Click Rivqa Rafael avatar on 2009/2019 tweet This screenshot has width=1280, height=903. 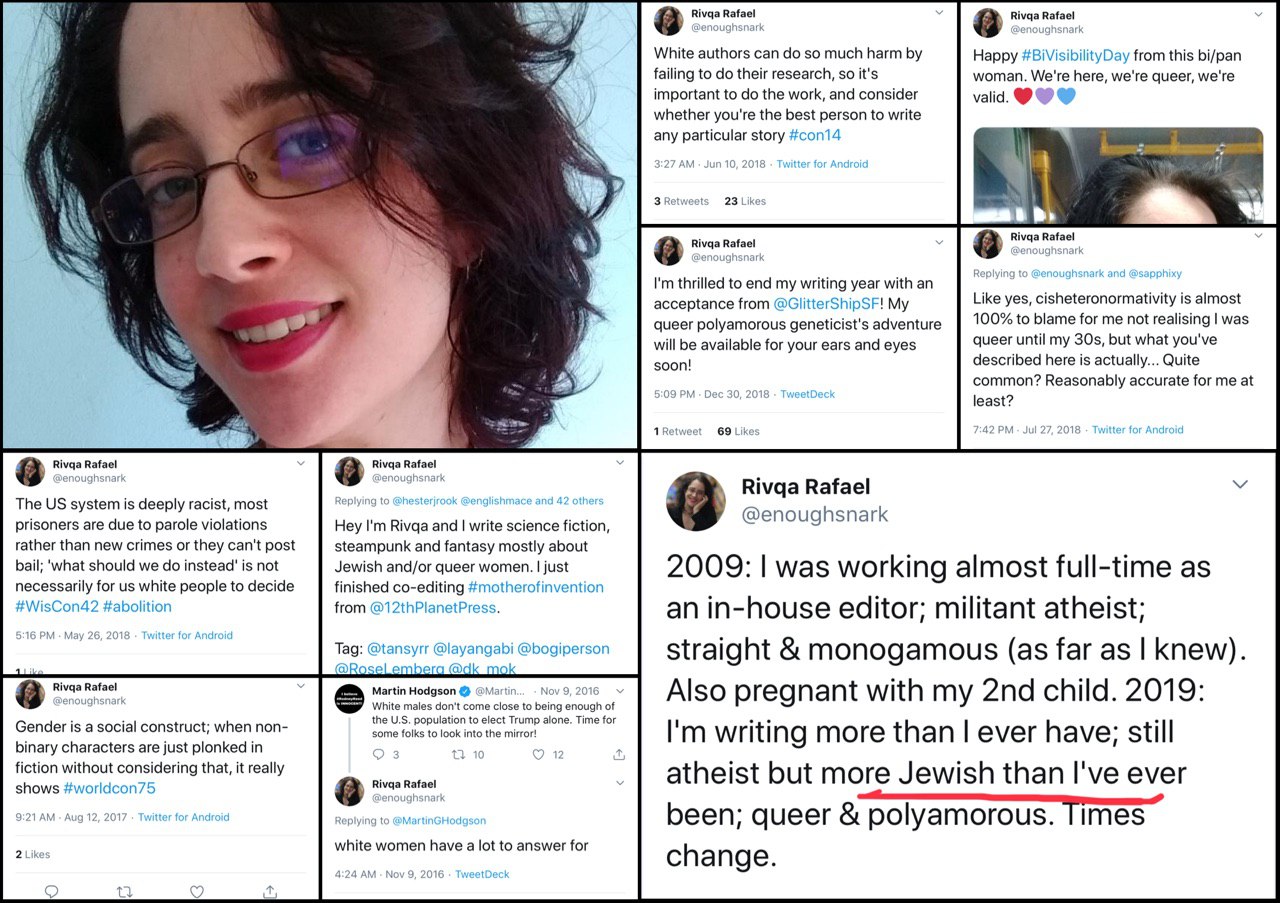coord(696,501)
